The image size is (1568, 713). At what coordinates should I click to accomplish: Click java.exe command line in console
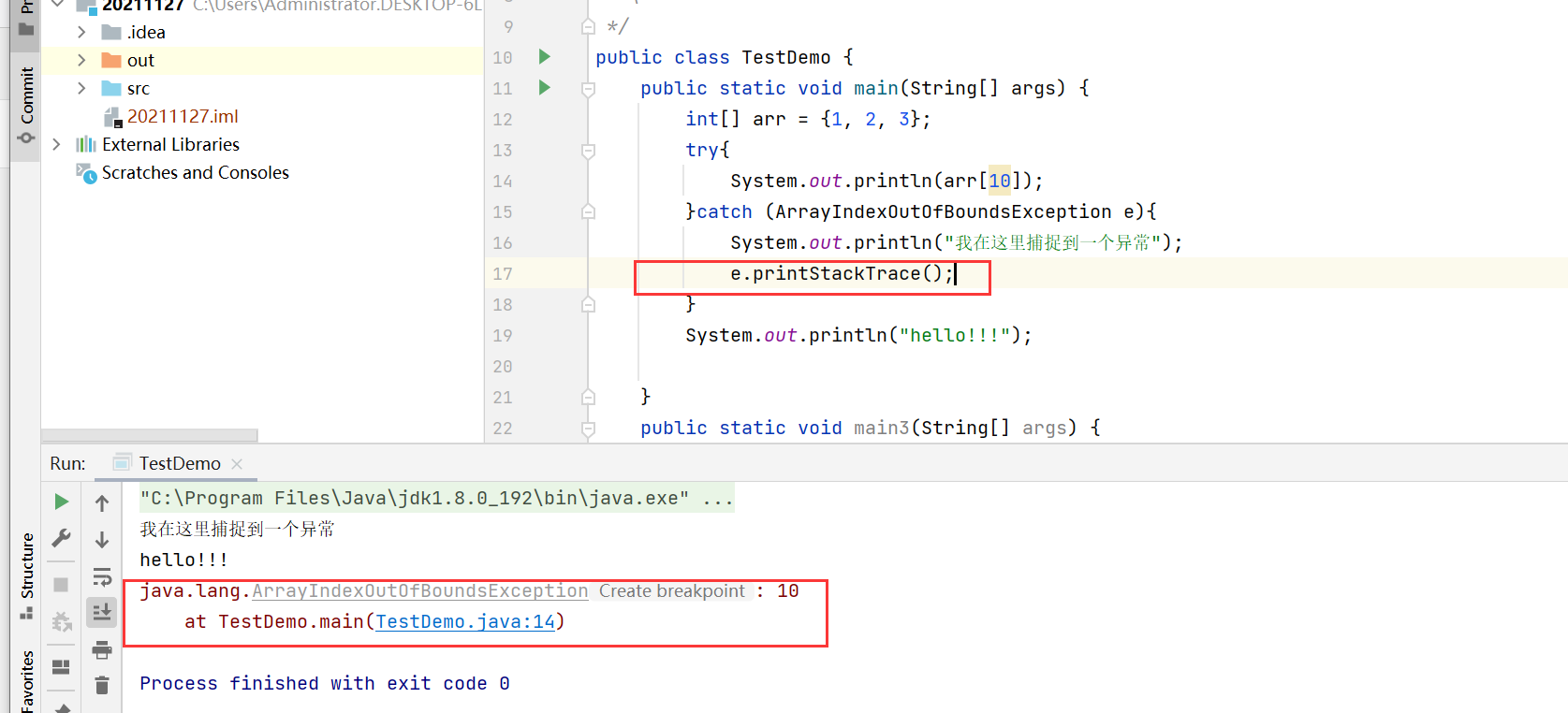click(x=436, y=498)
